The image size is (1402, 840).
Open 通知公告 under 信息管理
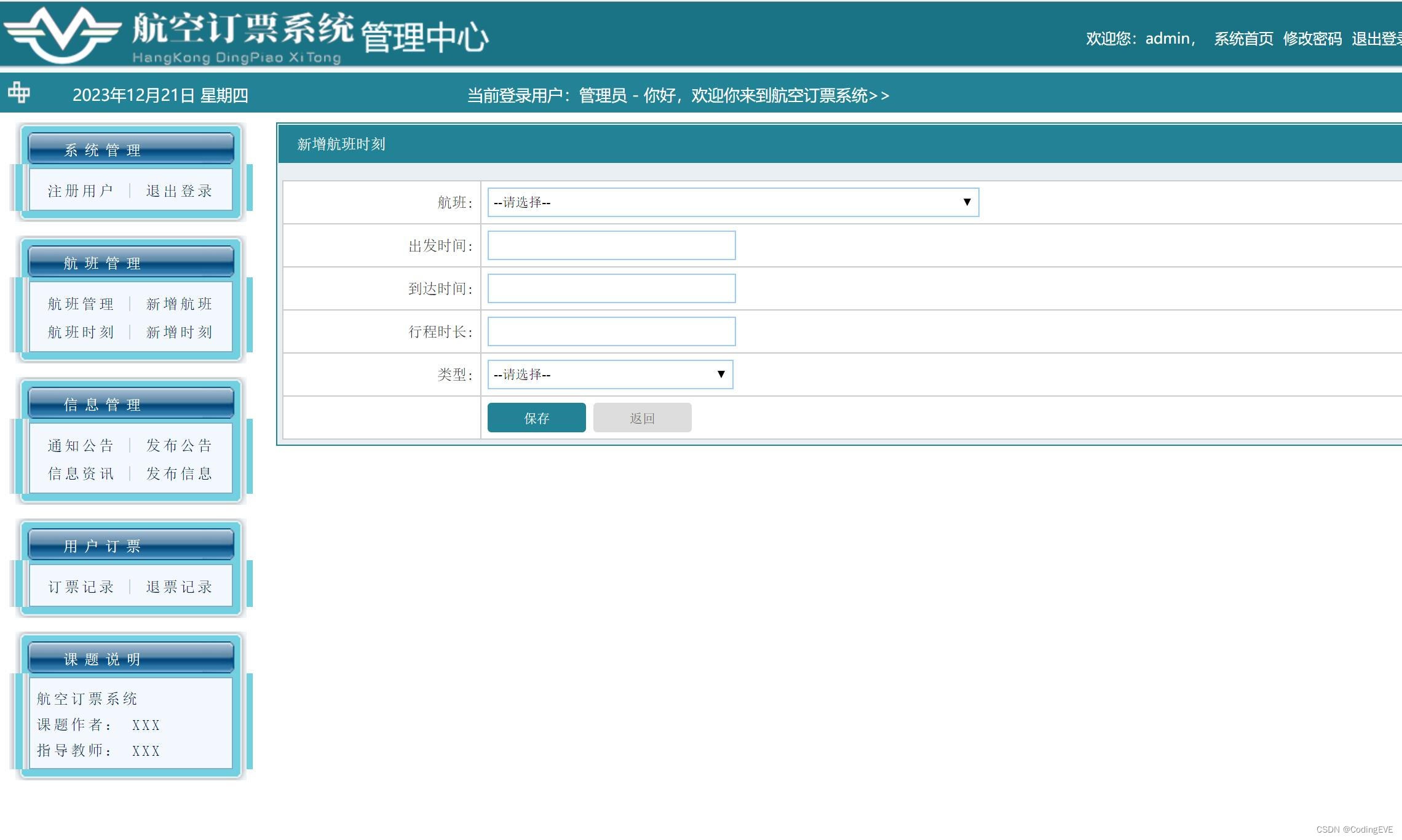point(79,445)
